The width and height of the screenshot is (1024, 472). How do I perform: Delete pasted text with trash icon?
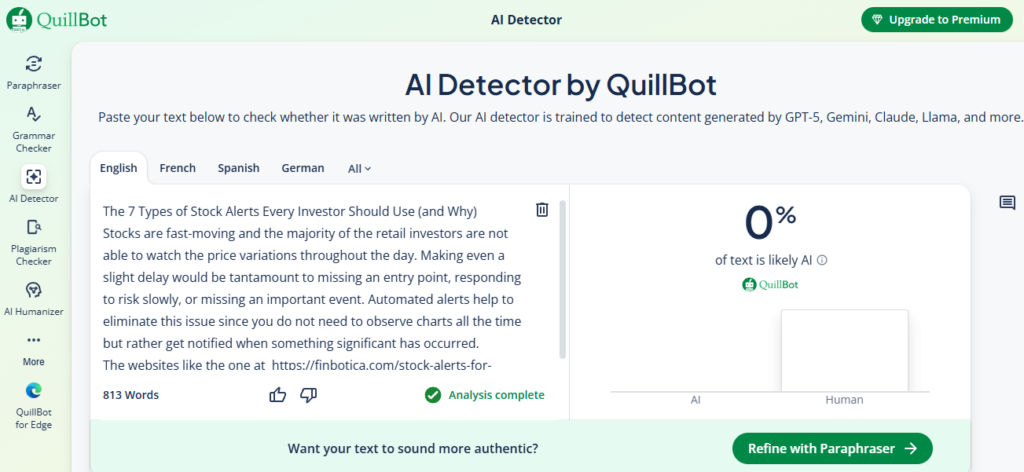(542, 209)
